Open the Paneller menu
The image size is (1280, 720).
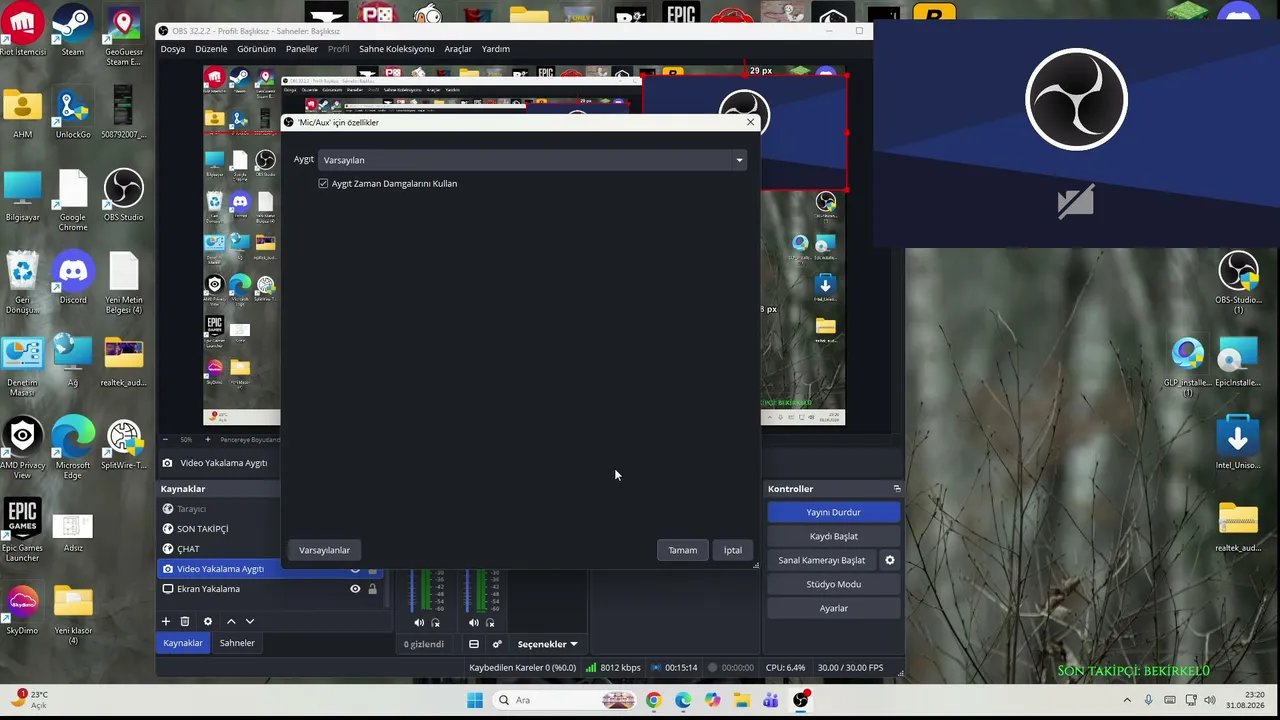[x=302, y=49]
